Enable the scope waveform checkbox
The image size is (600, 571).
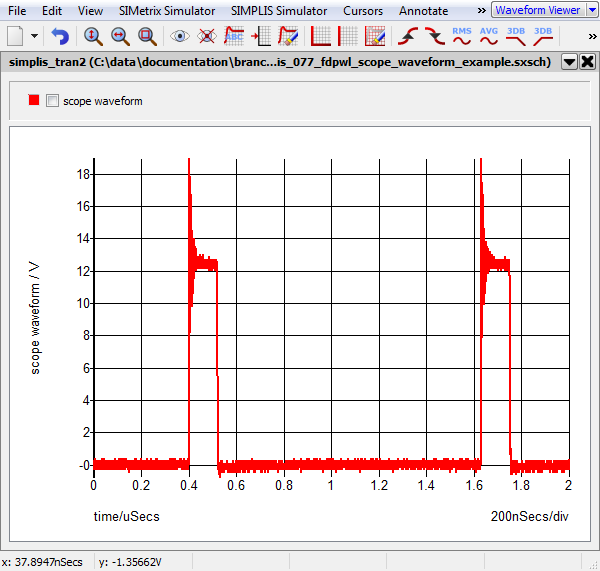pyautogui.click(x=53, y=101)
